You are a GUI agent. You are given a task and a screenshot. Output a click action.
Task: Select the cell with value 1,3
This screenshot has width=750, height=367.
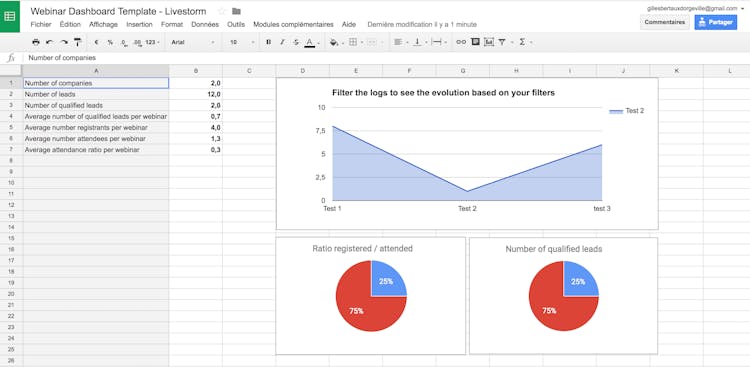pyautogui.click(x=196, y=139)
